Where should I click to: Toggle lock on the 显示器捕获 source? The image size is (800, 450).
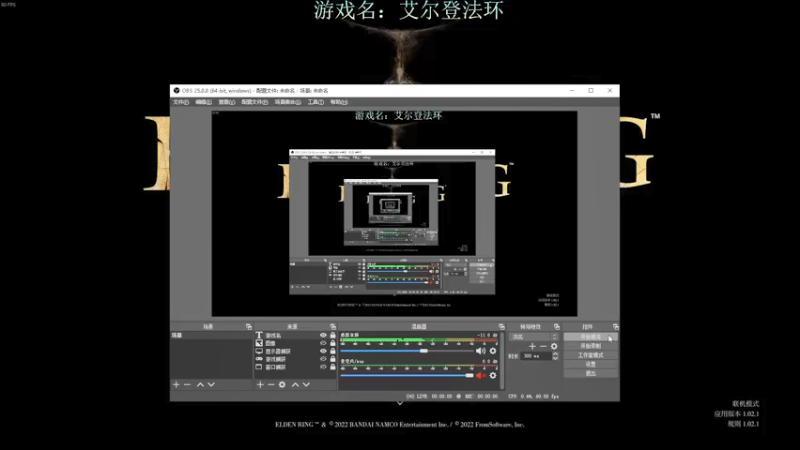pos(333,351)
